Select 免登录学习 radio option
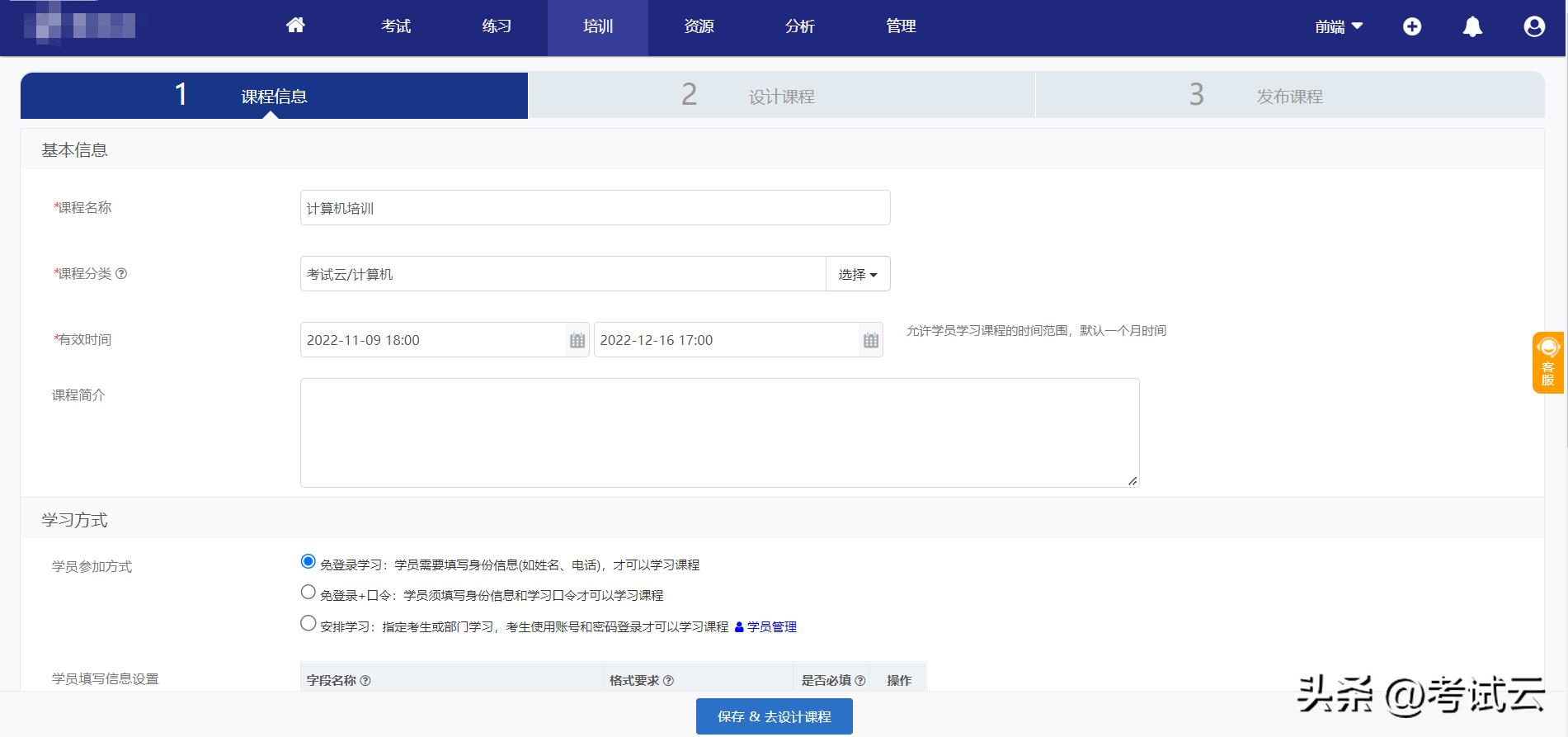Image resolution: width=1568 pixels, height=737 pixels. (308, 561)
